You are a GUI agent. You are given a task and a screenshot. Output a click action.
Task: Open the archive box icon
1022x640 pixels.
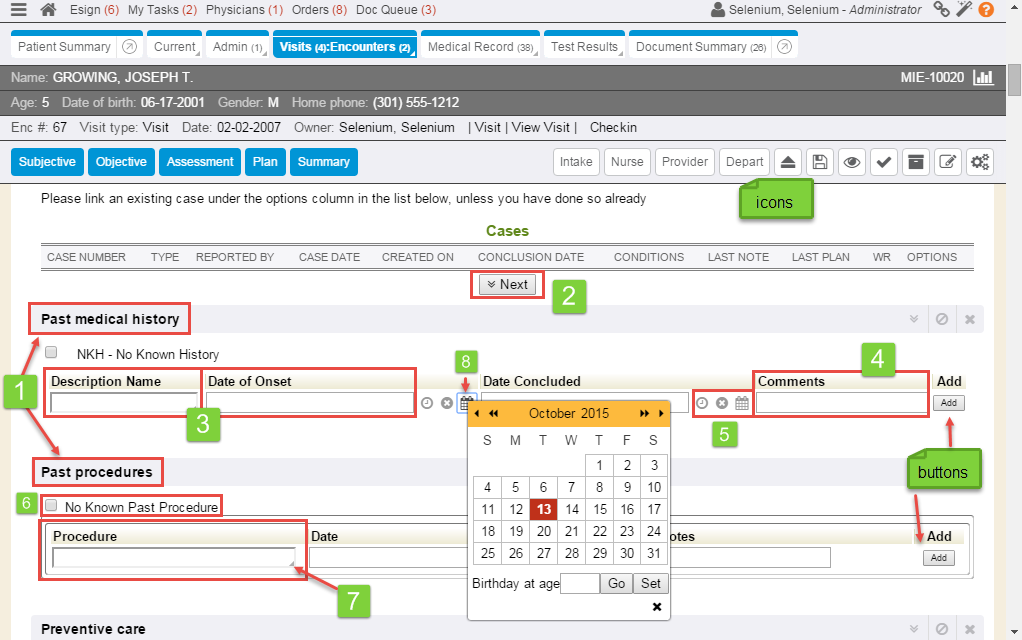click(914, 162)
